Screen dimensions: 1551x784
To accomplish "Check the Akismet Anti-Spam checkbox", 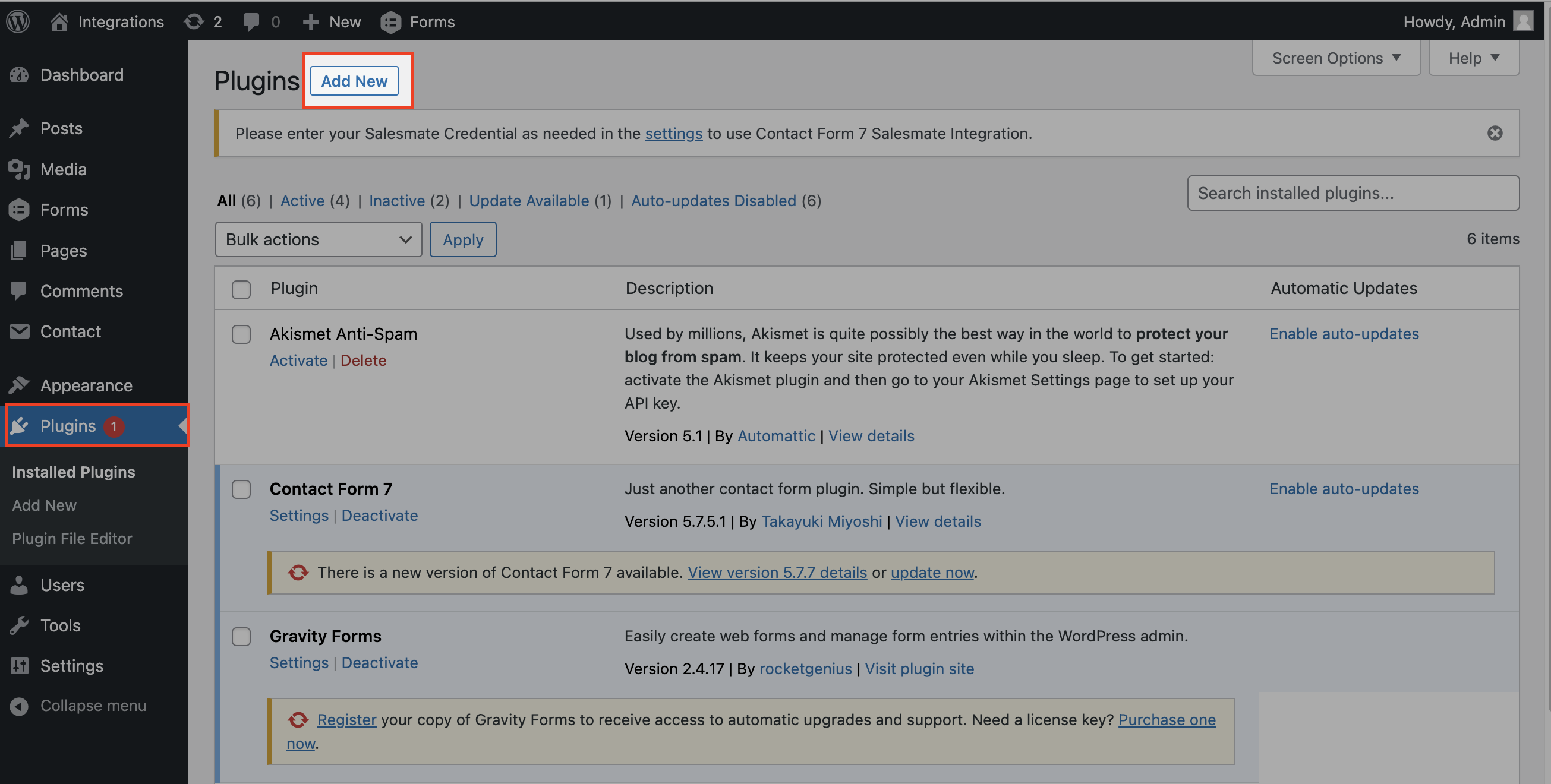I will 241,334.
